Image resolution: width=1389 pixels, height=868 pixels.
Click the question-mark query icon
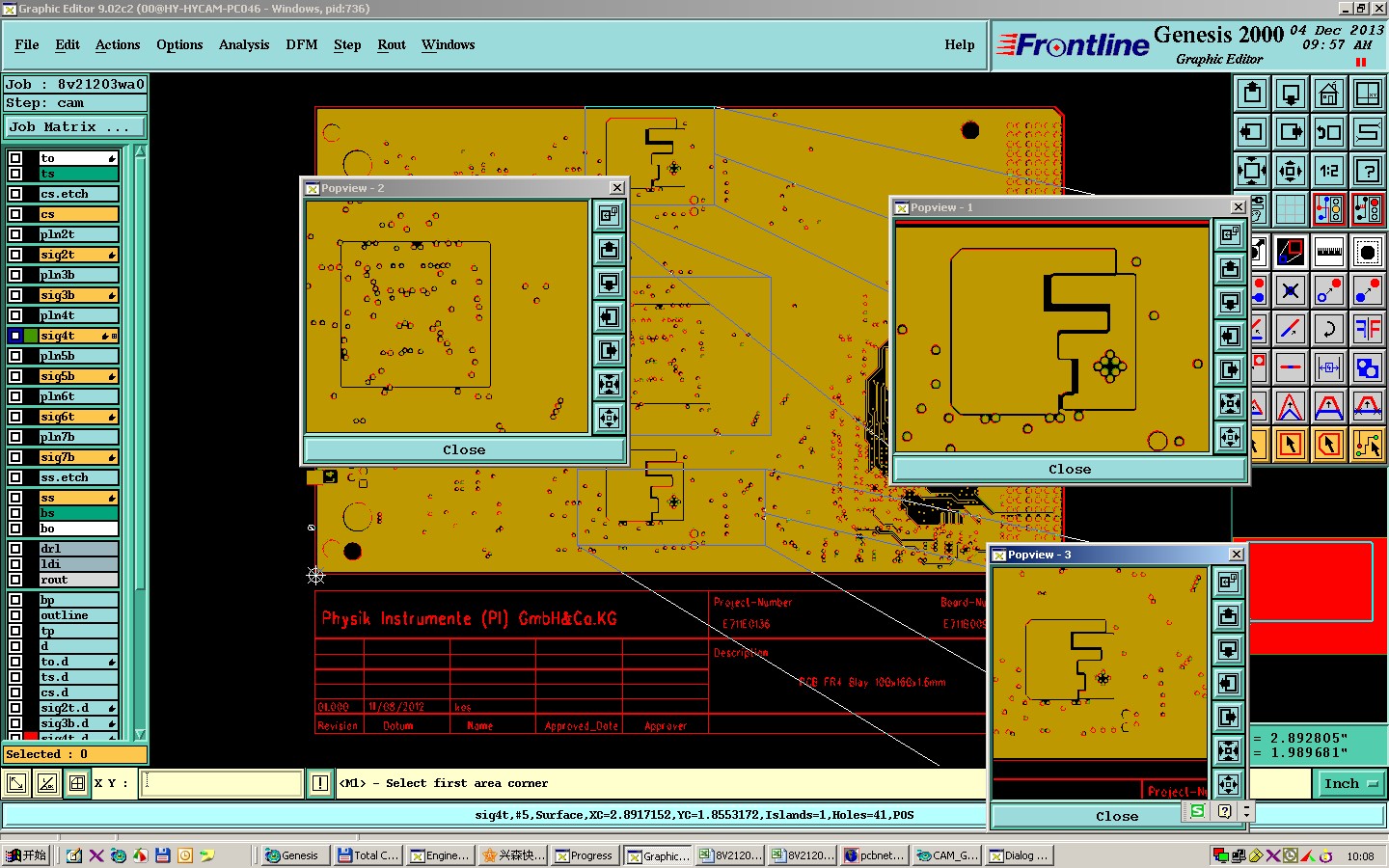pyautogui.click(x=1368, y=171)
